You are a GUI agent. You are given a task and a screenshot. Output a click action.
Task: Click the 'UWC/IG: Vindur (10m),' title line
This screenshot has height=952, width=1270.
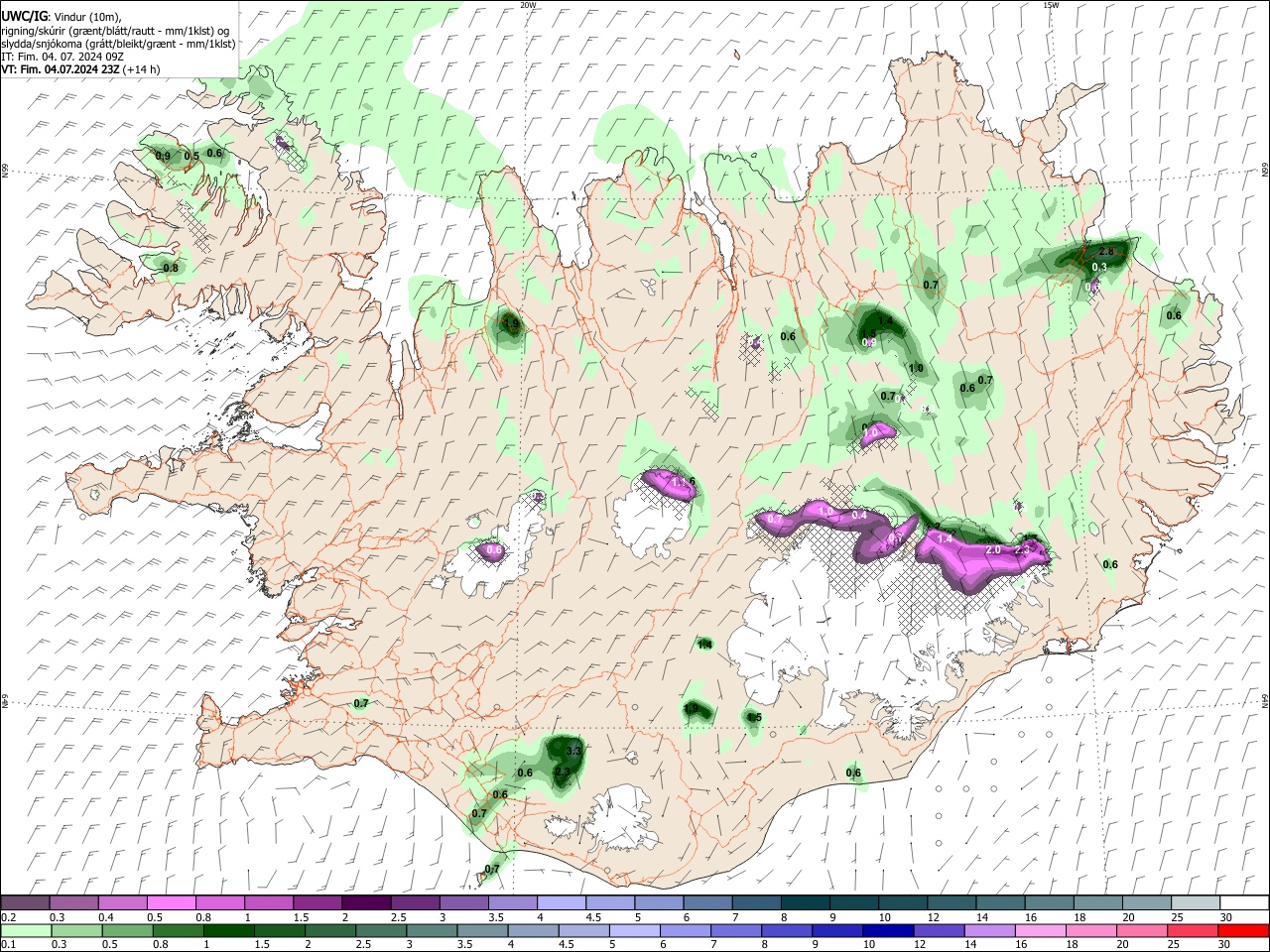point(61,18)
